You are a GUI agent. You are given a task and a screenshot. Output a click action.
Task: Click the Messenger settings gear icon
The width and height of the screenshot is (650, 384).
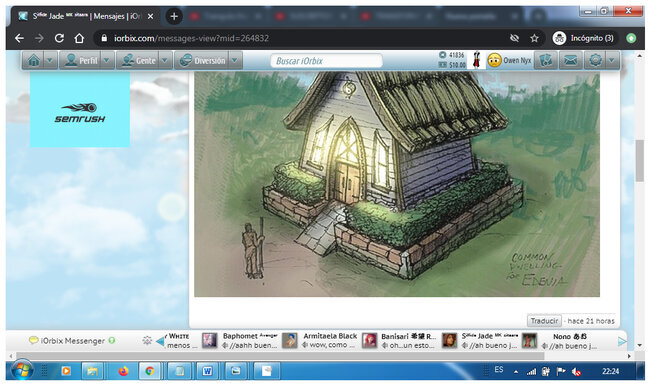coord(147,341)
